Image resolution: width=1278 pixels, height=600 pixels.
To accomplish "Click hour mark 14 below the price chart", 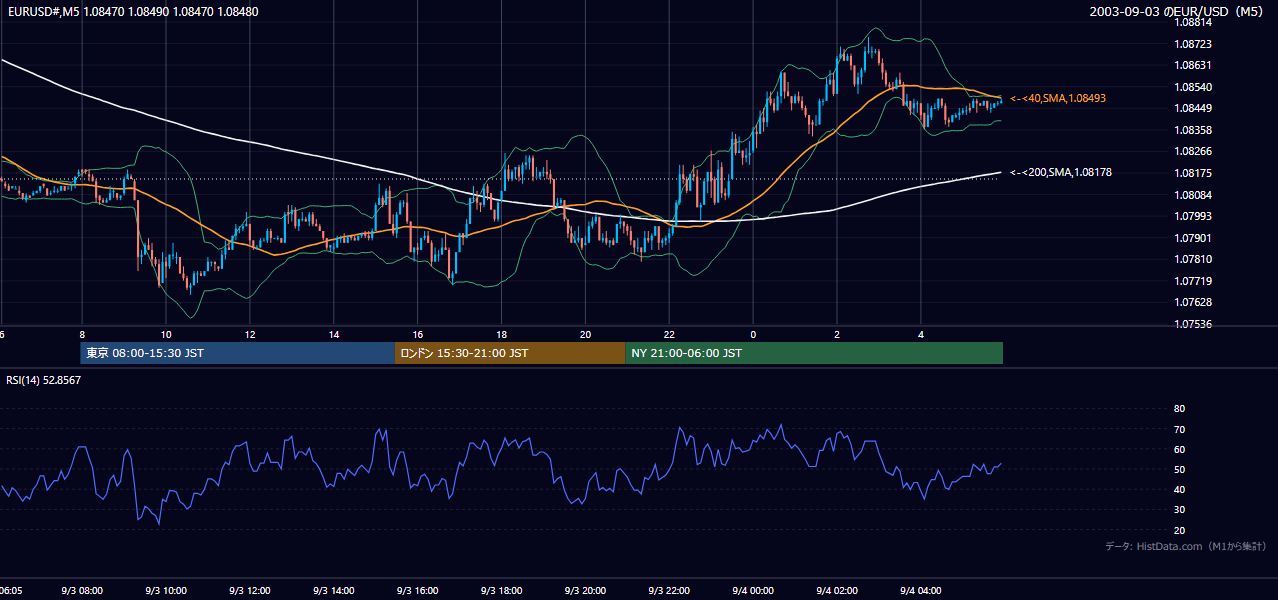I will tap(334, 334).
